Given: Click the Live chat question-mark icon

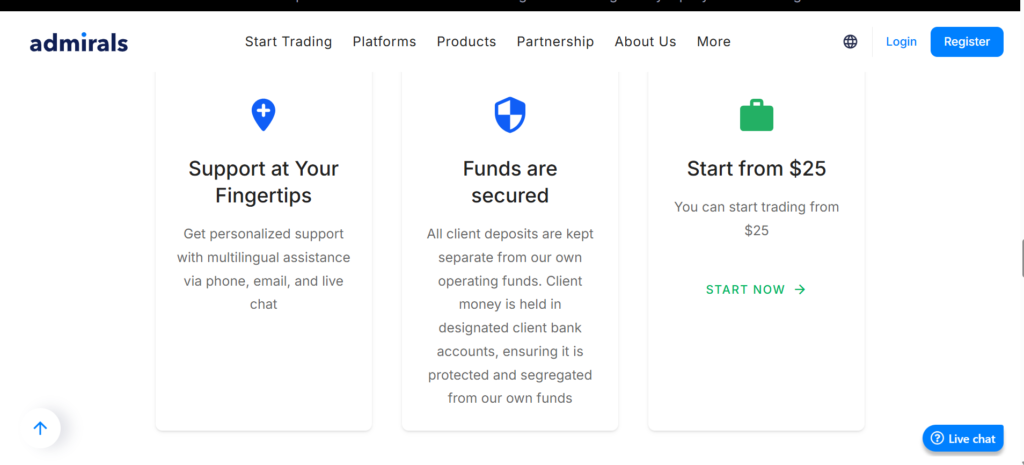Looking at the screenshot, I should click(x=937, y=438).
